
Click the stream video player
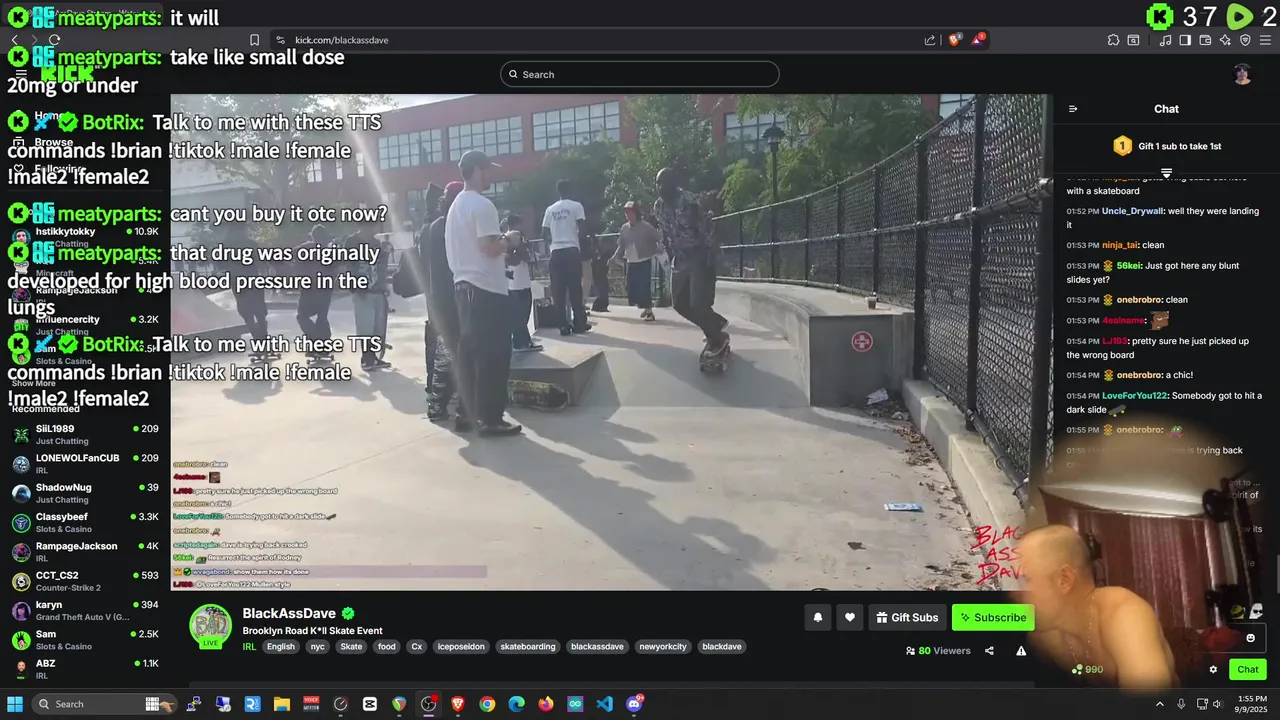click(x=611, y=342)
